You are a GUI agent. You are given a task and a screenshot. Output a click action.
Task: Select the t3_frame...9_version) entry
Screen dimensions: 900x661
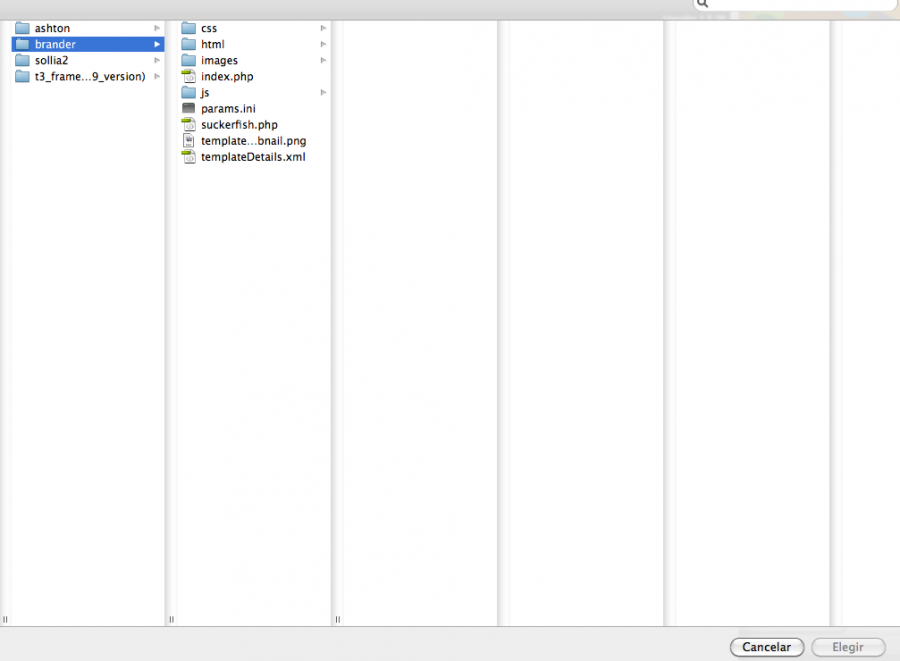(x=90, y=76)
